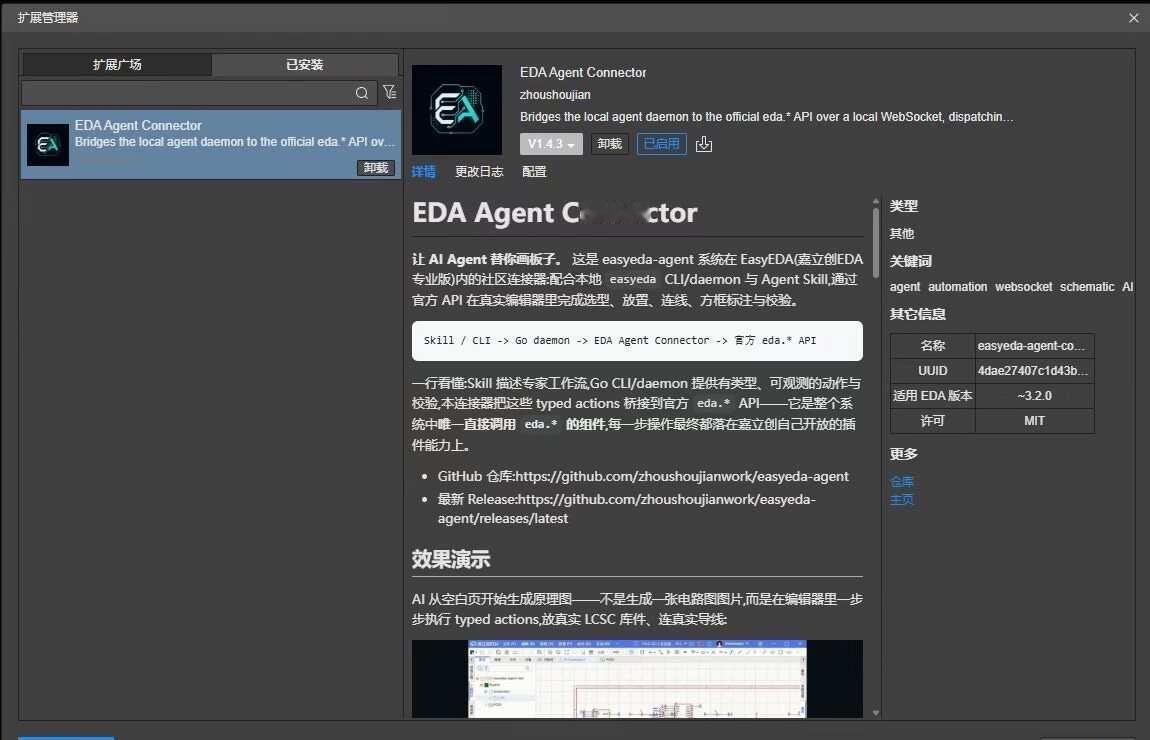Click the 更多 section heading
Image resolution: width=1150 pixels, height=740 pixels.
(x=904, y=454)
